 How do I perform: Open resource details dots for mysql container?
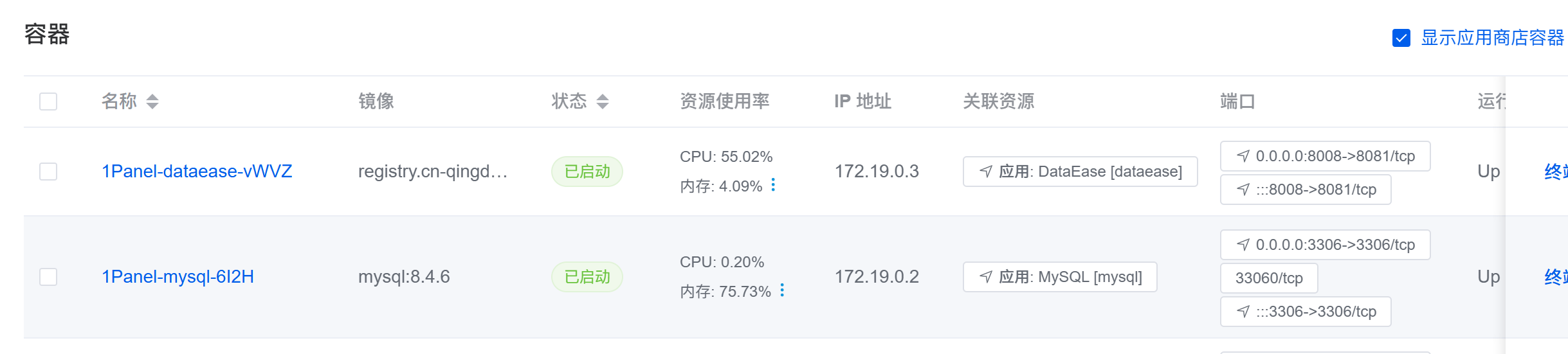pos(782,290)
